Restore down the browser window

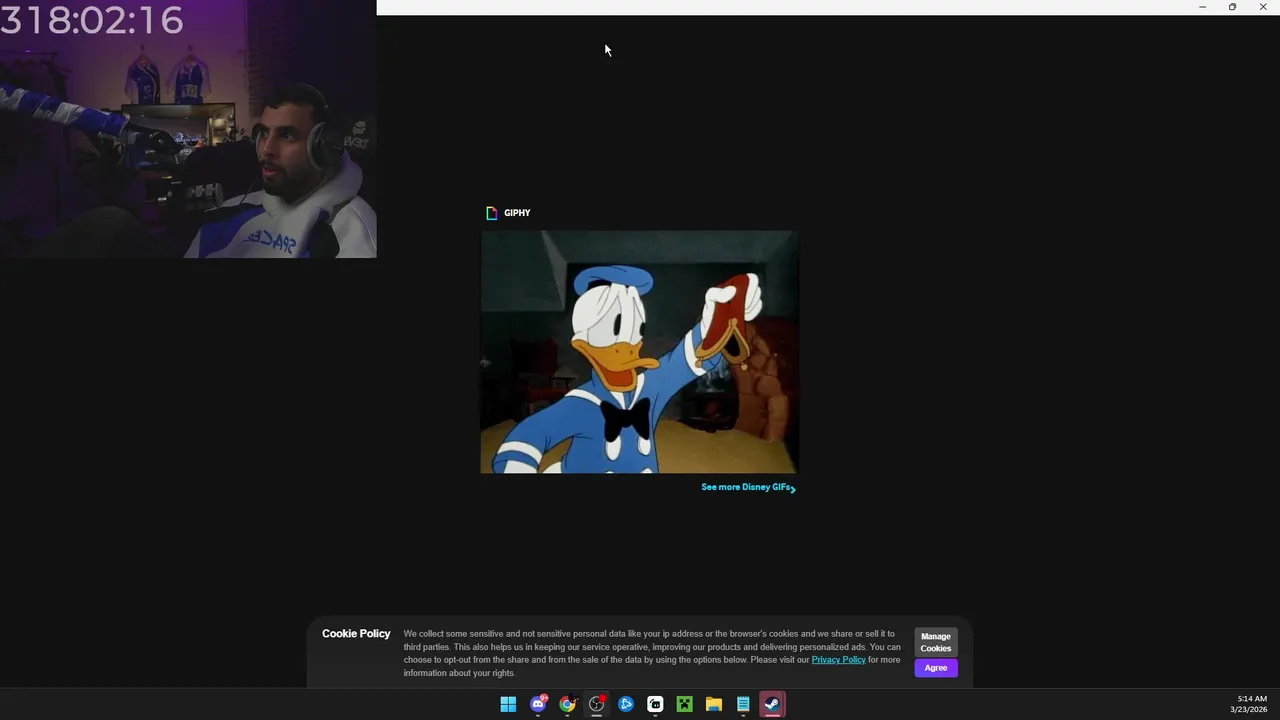click(1232, 7)
